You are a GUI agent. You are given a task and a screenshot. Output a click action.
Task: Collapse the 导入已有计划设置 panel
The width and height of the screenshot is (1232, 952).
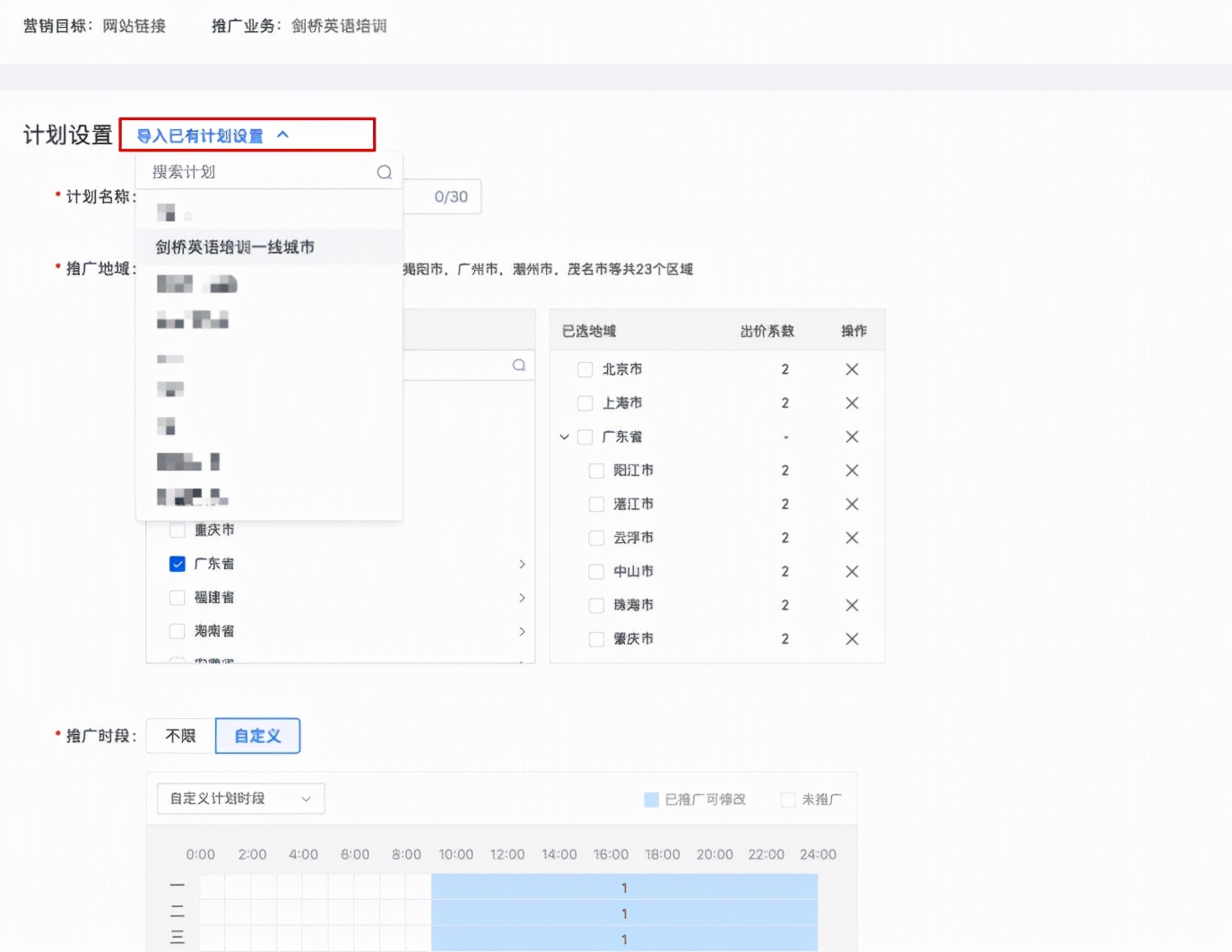tap(283, 134)
